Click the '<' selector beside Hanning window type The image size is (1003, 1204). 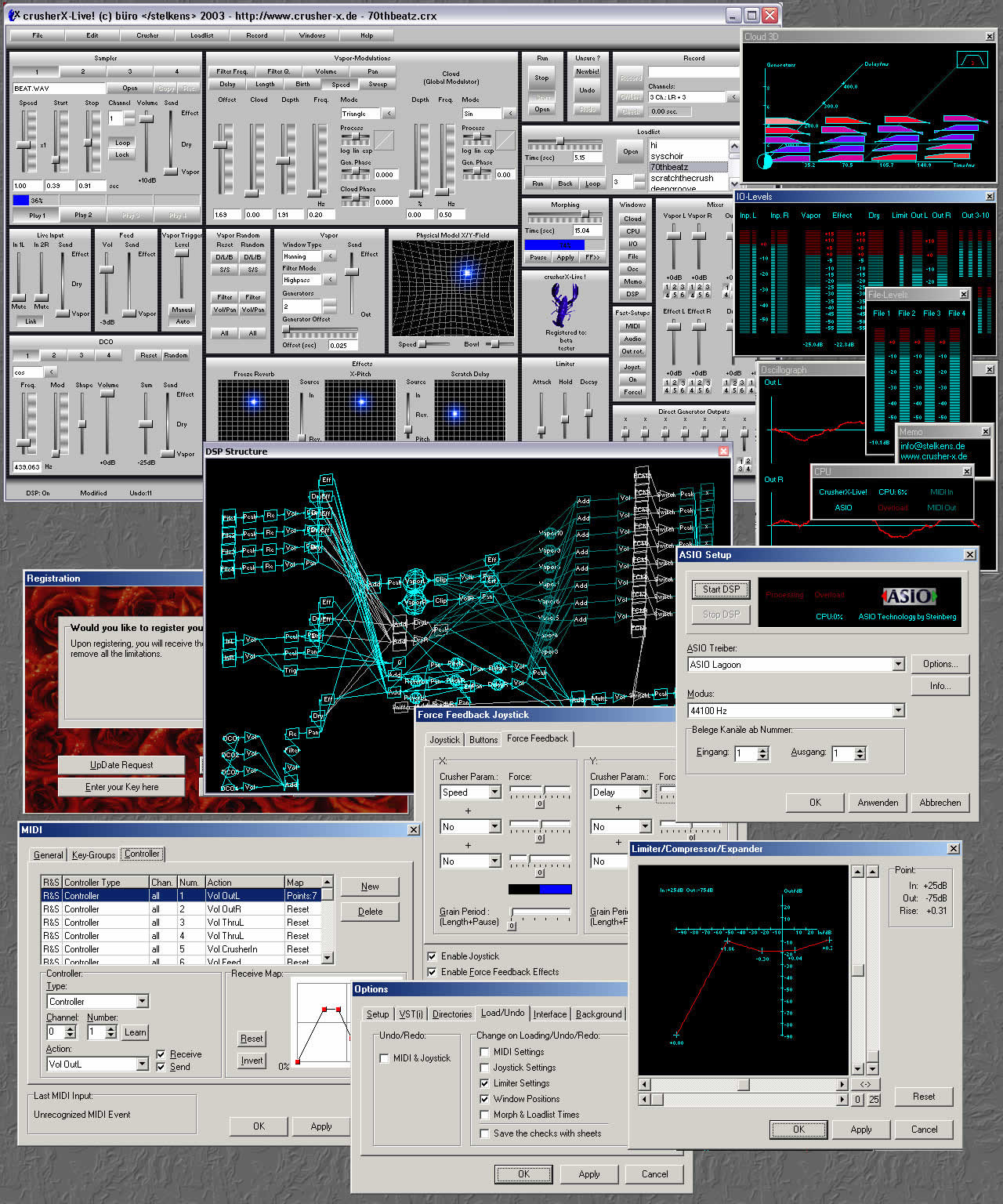tap(330, 256)
